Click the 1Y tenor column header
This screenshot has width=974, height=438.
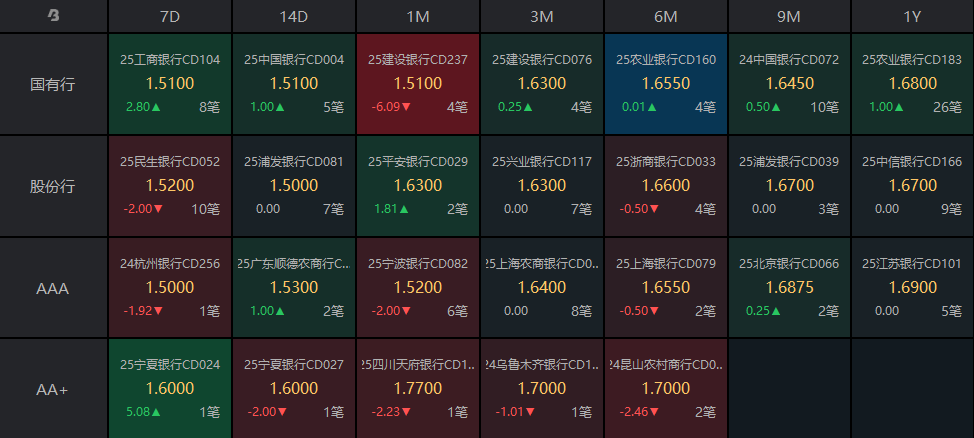912,16
